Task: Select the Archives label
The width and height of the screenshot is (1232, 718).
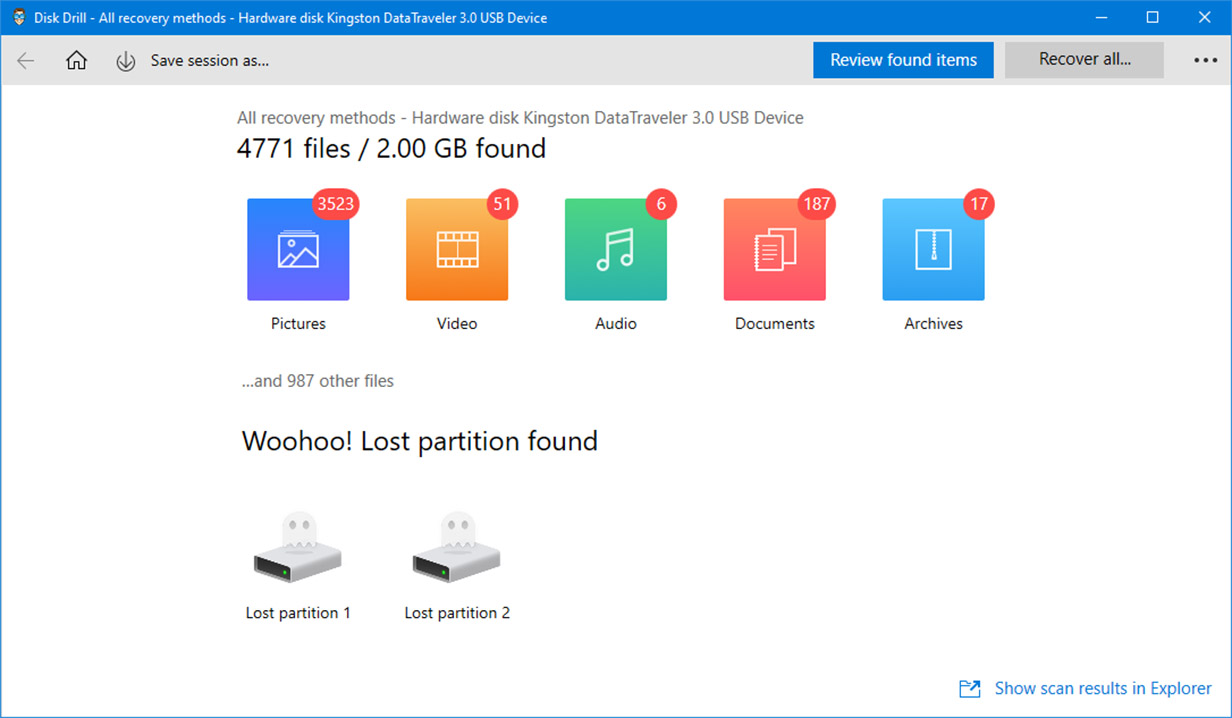Action: click(x=933, y=324)
